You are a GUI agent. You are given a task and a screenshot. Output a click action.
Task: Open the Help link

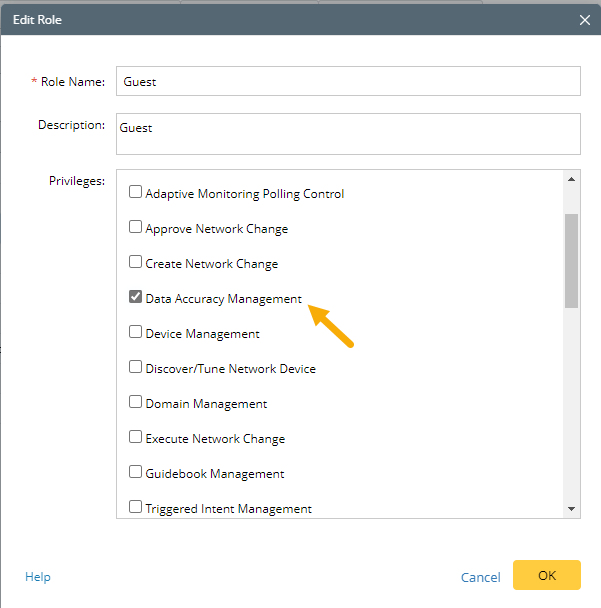click(38, 577)
